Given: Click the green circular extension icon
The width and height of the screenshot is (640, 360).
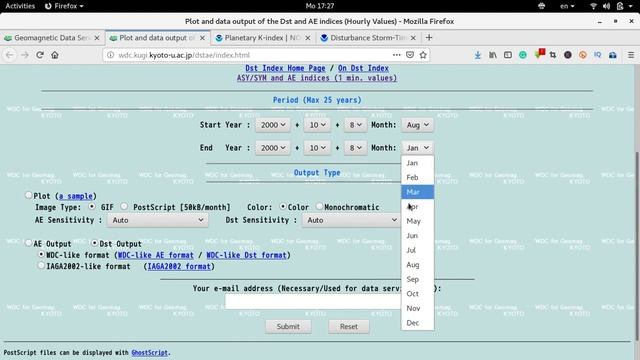Looking at the screenshot, I should pyautogui.click(x=523, y=55).
